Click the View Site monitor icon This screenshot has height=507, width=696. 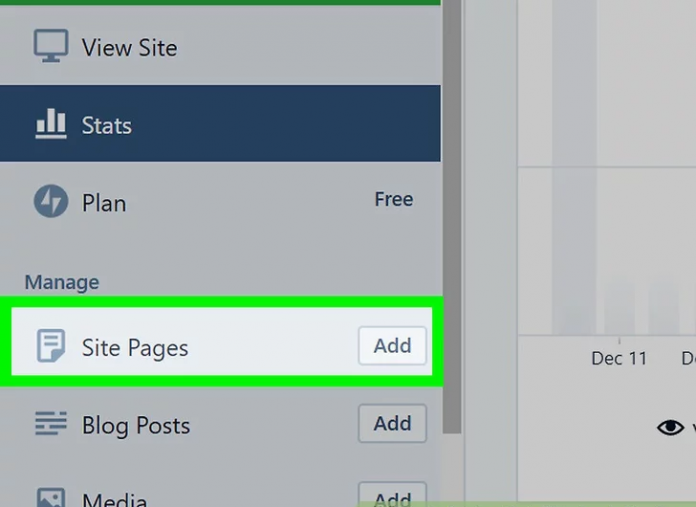coord(51,47)
